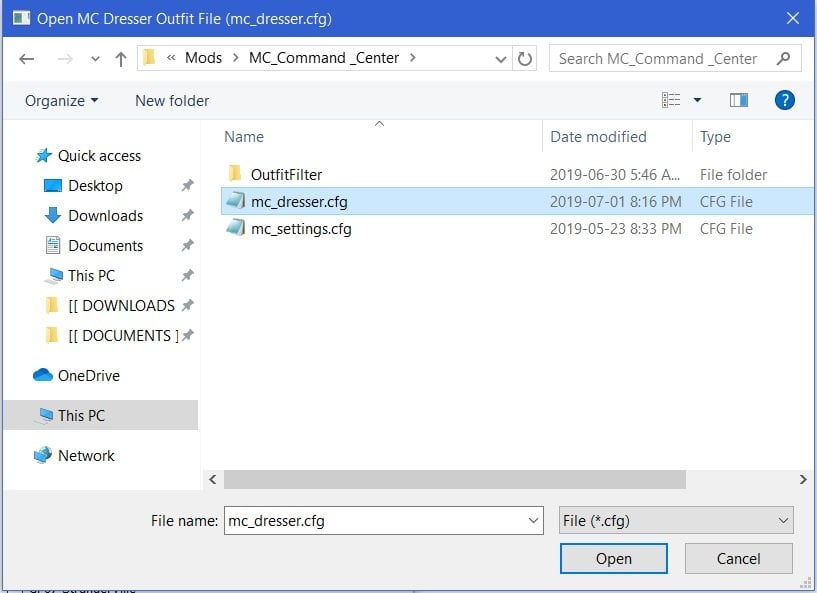The height and width of the screenshot is (593, 817).
Task: Click the Network icon
Action: [x=43, y=455]
